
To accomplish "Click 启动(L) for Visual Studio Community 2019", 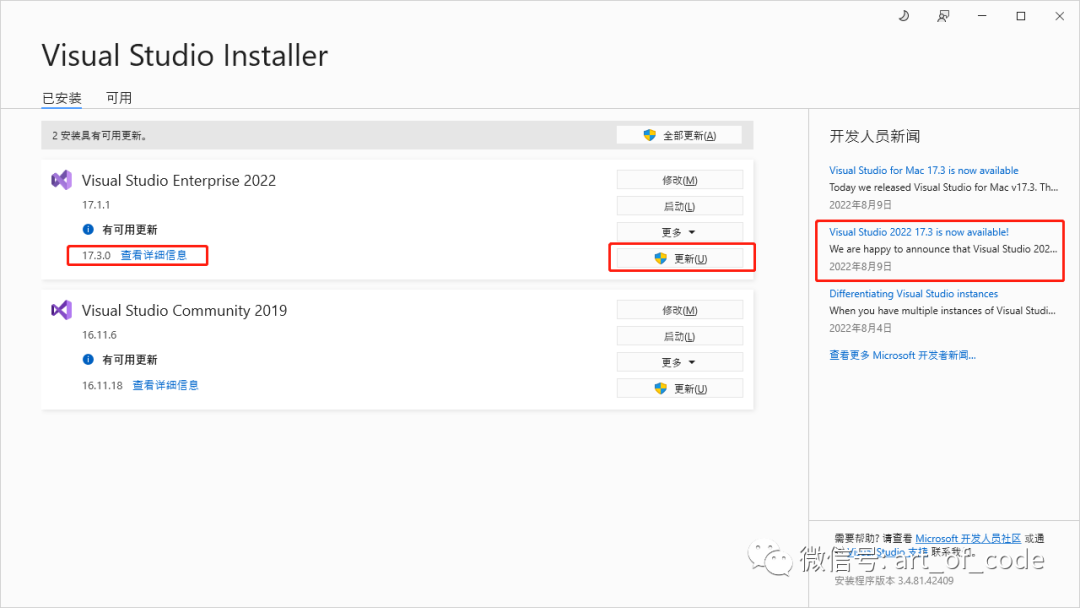I will coord(680,336).
